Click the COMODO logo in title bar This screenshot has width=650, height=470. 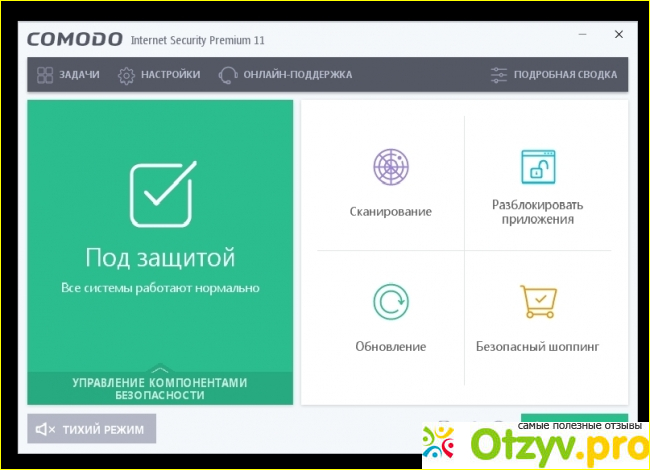tap(73, 40)
